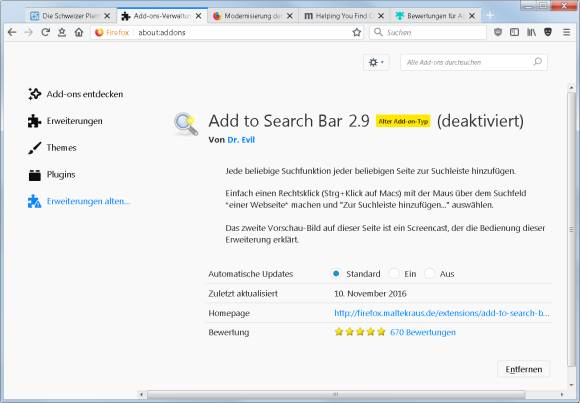580x403 pixels.
Task: Toggle the sidebar view icon
Action: pyautogui.click(x=515, y=33)
